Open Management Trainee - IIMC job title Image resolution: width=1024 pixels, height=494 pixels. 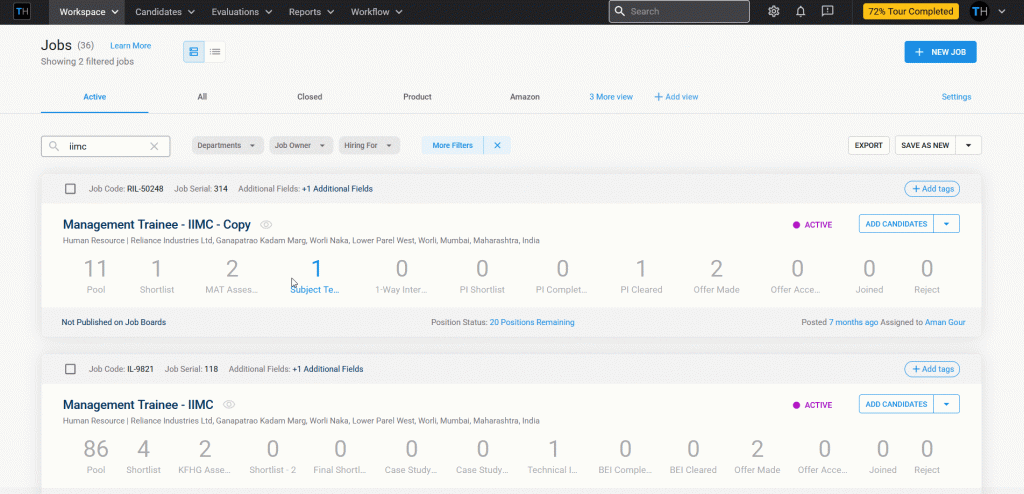(x=138, y=404)
